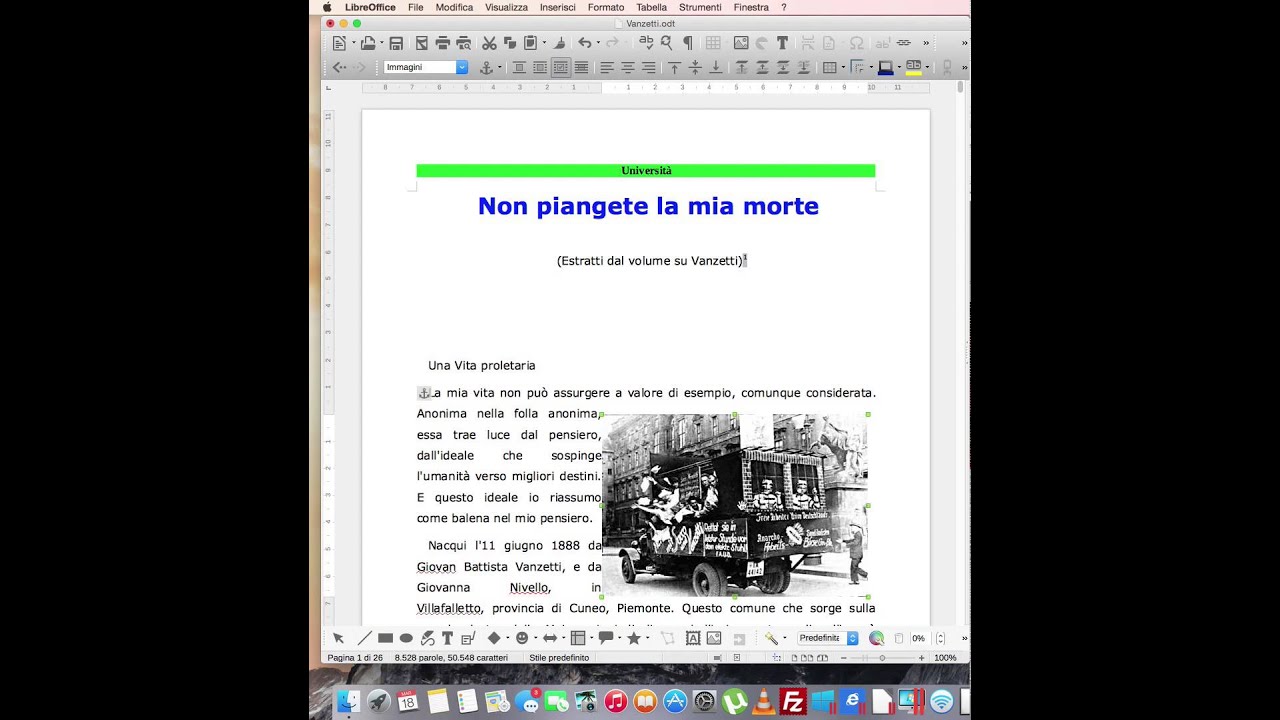The width and height of the screenshot is (1280, 720).
Task: Open Fontwork gallery icon
Action: tap(693, 638)
